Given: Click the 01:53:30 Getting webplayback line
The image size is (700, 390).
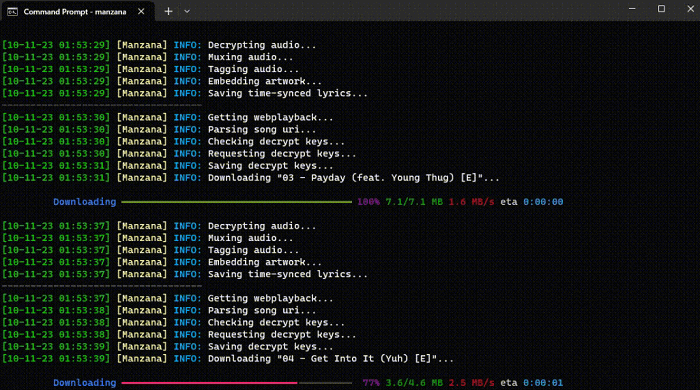Looking at the screenshot, I should (168, 117).
